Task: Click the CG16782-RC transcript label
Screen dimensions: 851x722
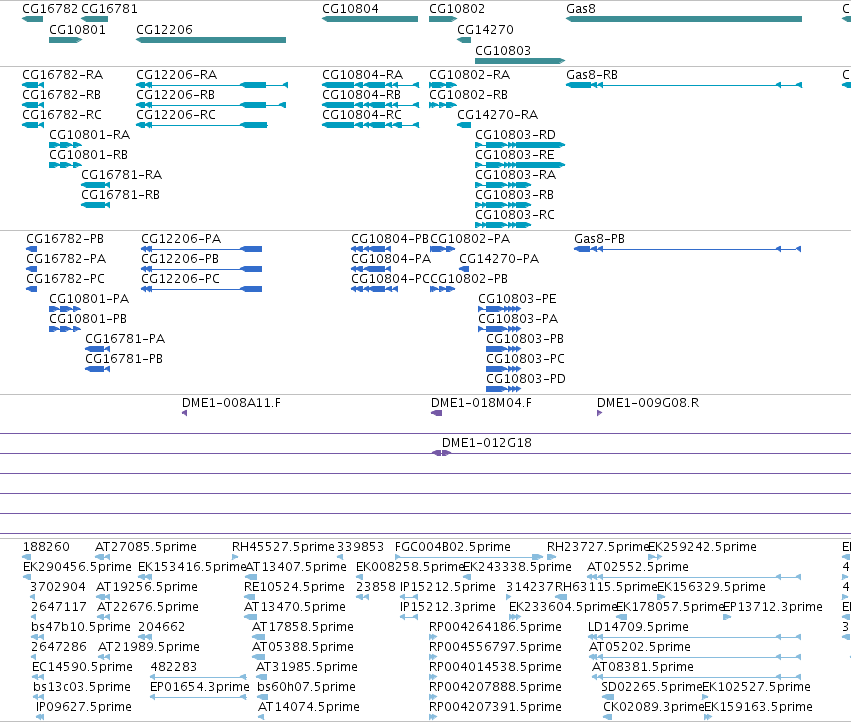Action: point(62,115)
